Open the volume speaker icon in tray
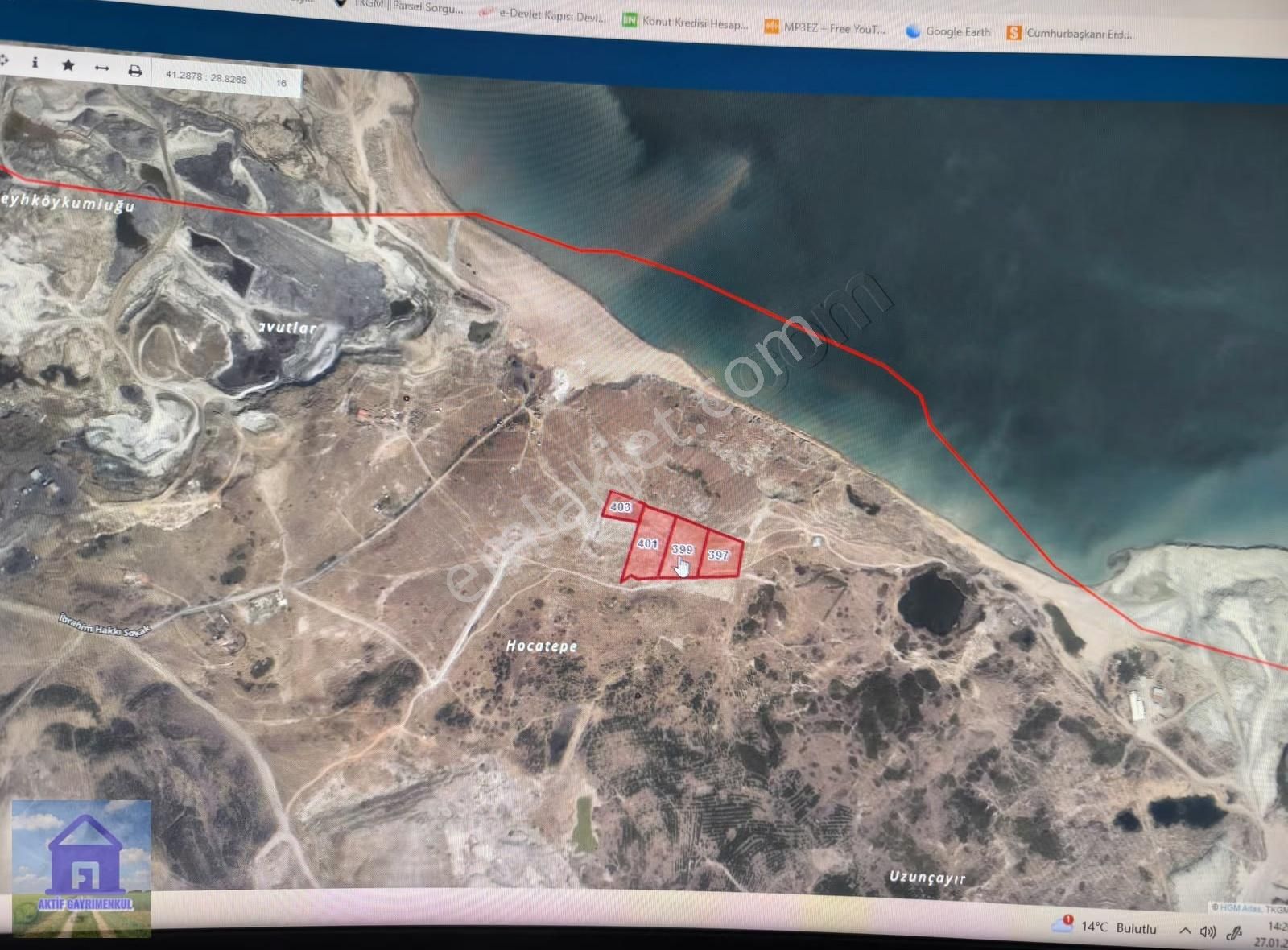Screen dimensions: 1288x950 (1207, 931)
